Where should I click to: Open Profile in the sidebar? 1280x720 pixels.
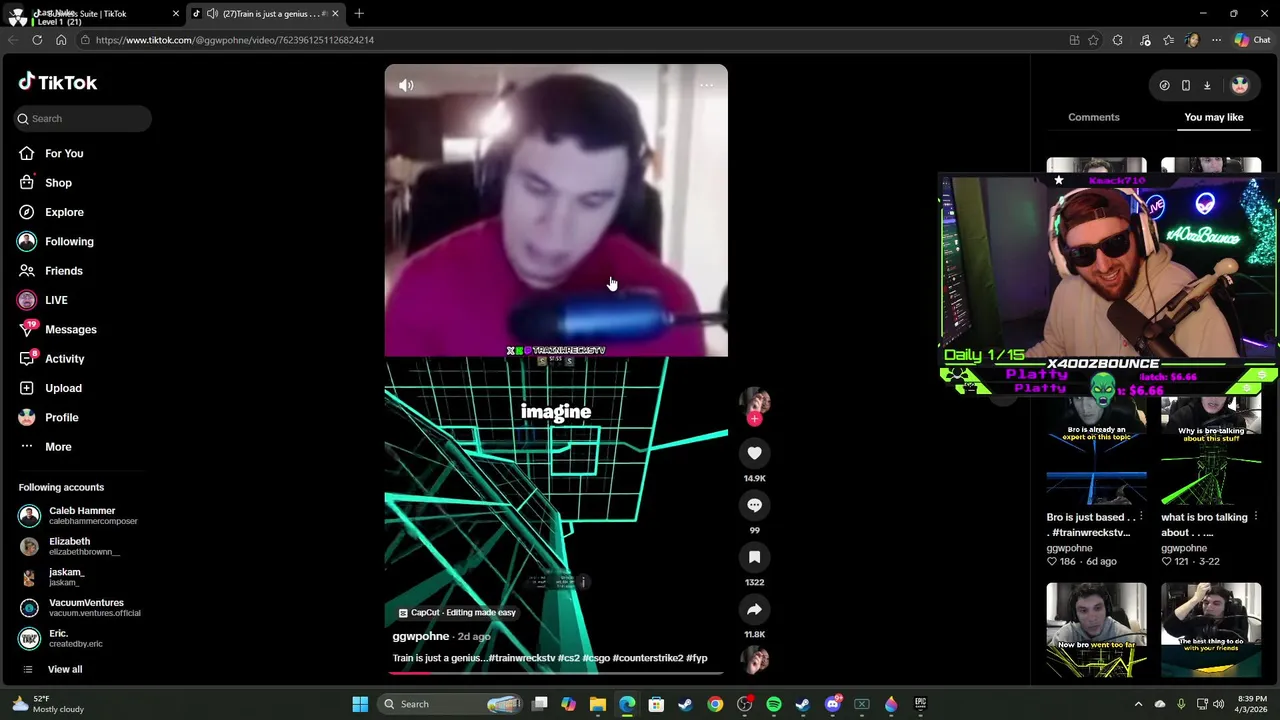point(61,417)
